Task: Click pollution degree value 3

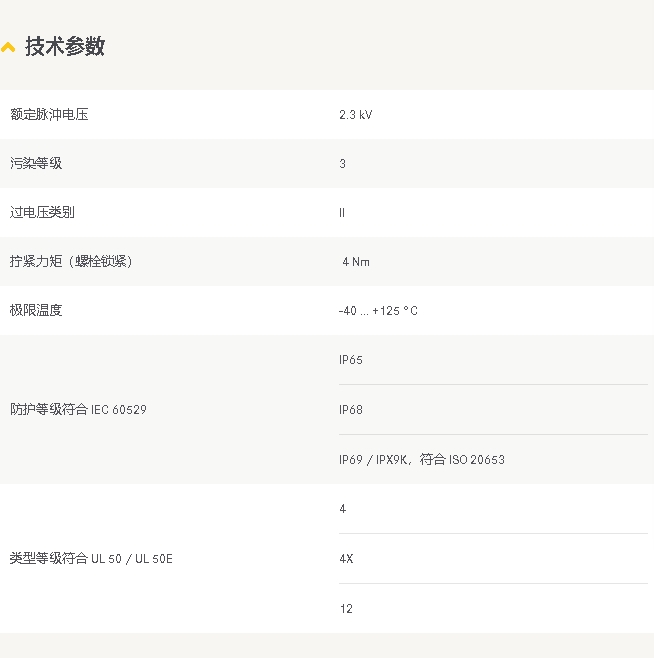Action: 343,164
